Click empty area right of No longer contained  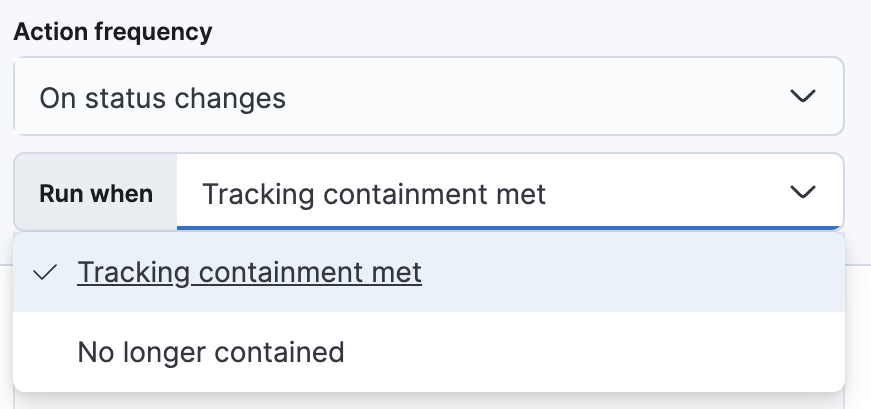(600, 352)
